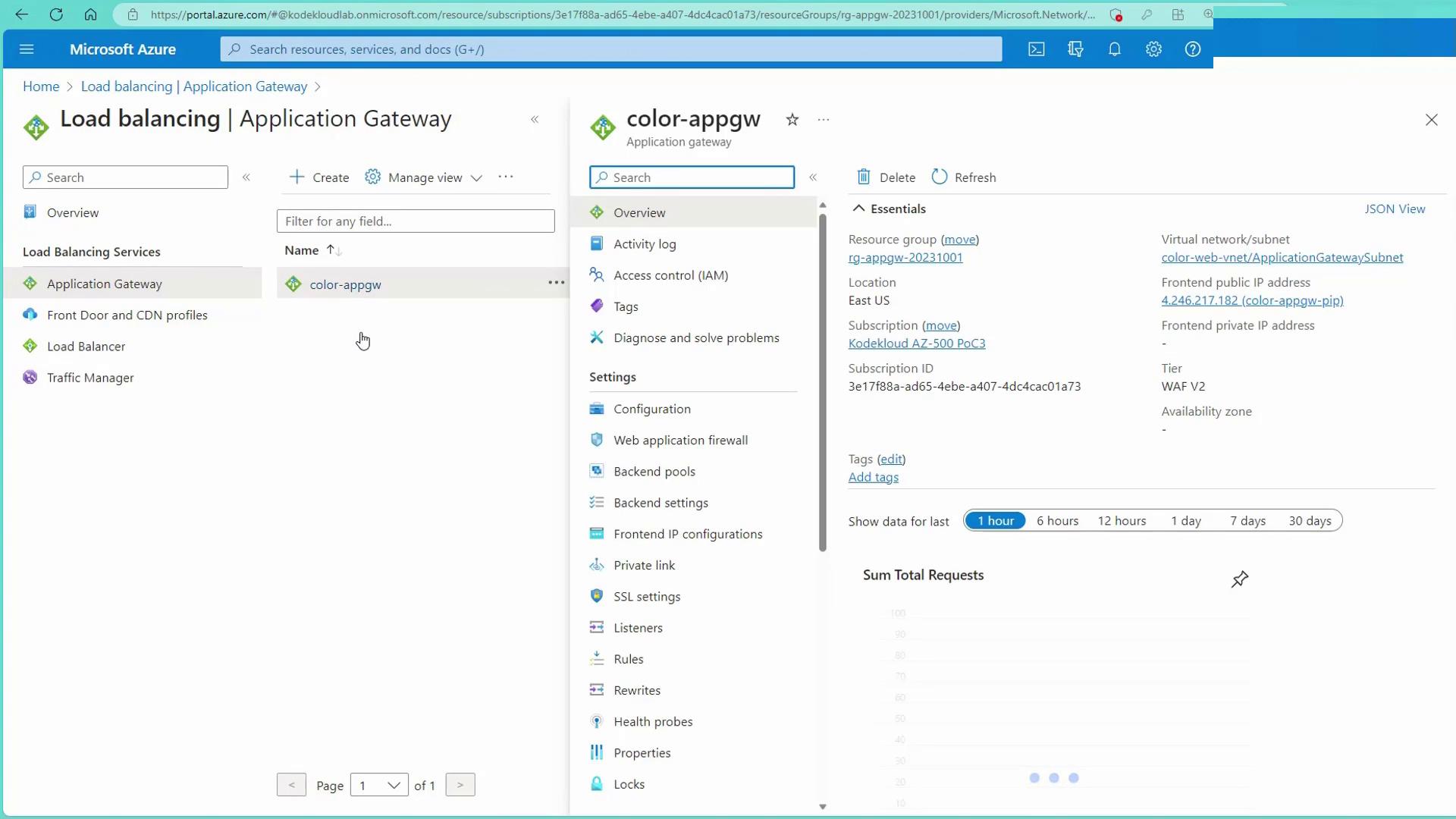Select the 7 days time range
1456x819 pixels.
tap(1247, 521)
